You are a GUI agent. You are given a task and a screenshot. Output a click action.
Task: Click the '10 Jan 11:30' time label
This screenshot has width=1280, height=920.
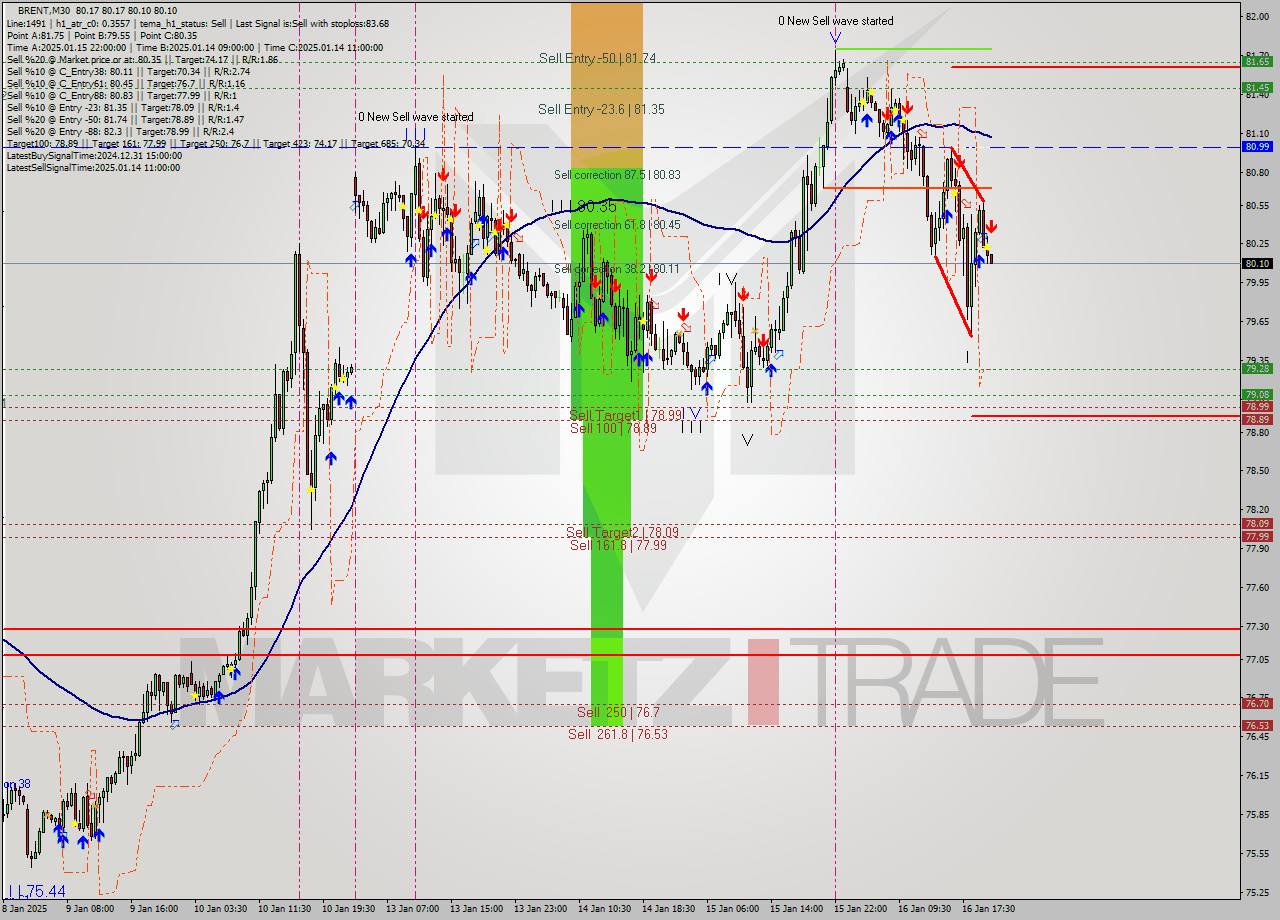(285, 909)
